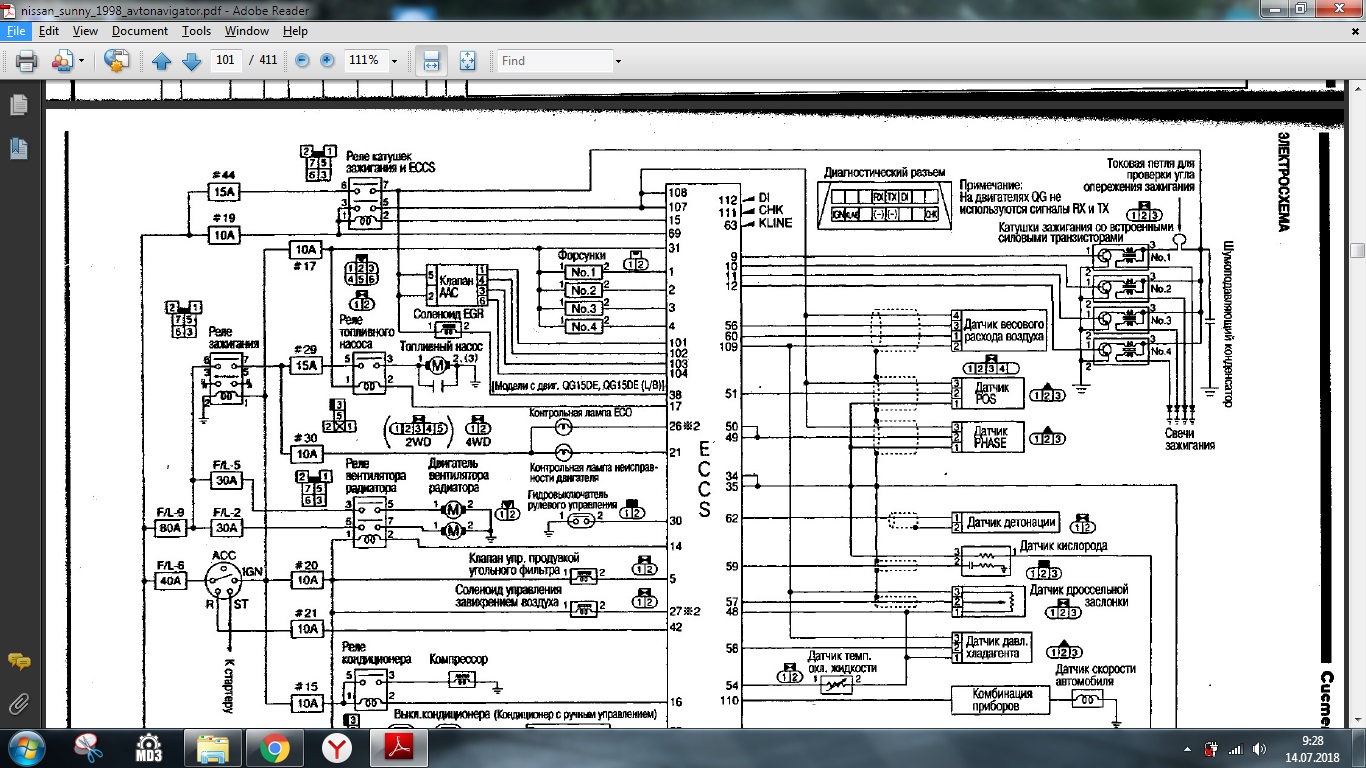Click inside the Find search box

pos(554,61)
